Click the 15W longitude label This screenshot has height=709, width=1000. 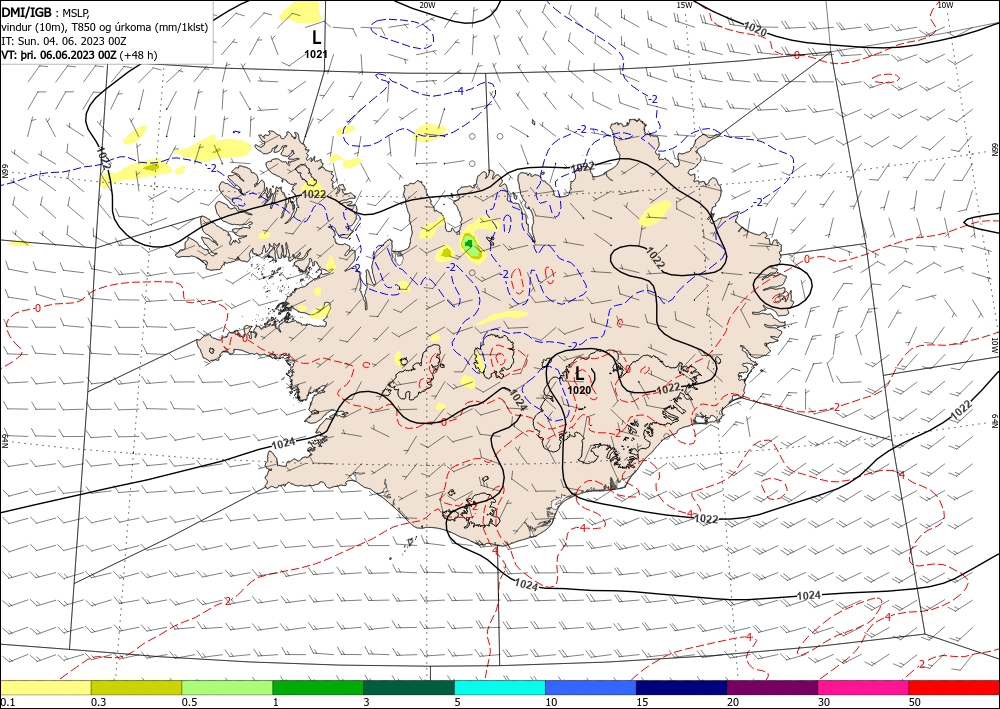684,5
